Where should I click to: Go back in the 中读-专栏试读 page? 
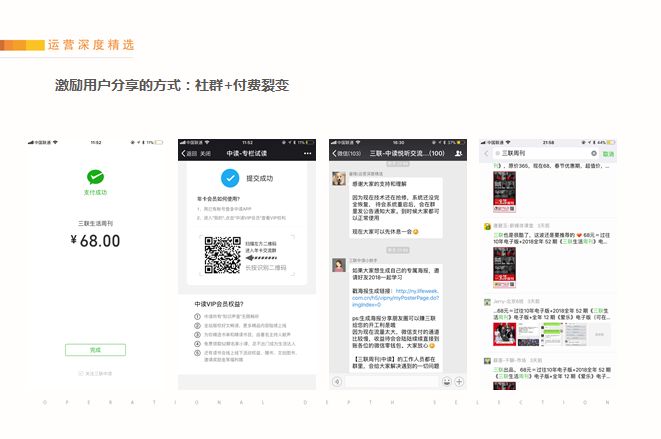[x=188, y=154]
